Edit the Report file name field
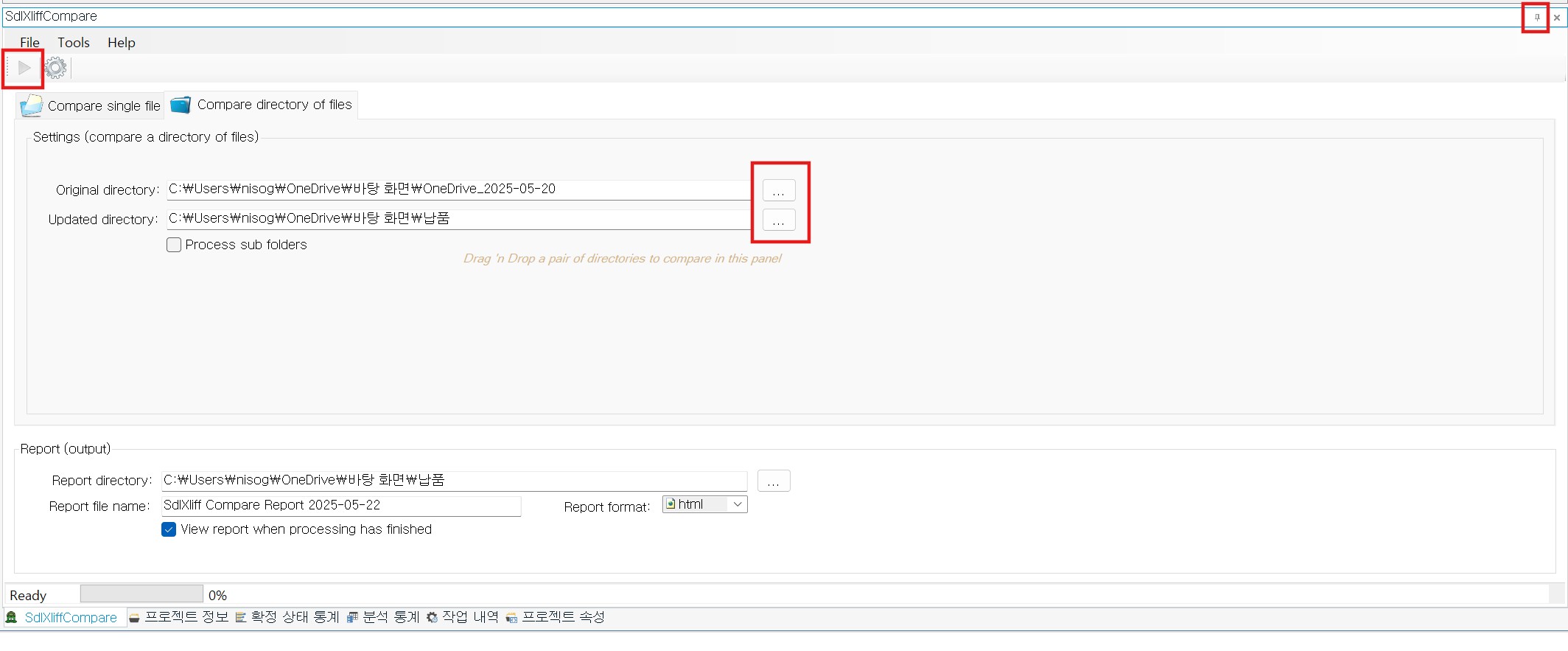 point(341,506)
